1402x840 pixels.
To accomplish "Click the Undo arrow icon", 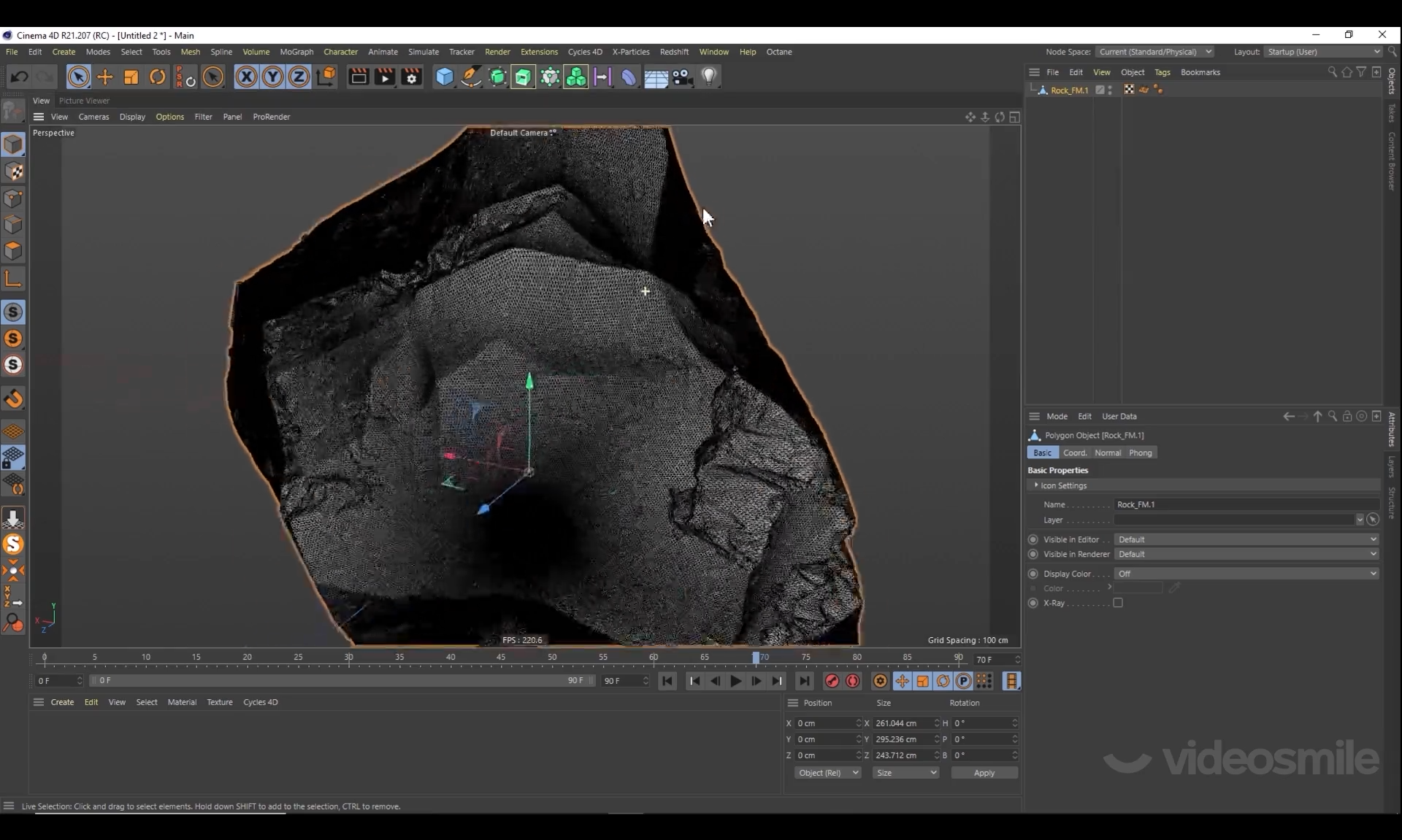I will pyautogui.click(x=20, y=77).
